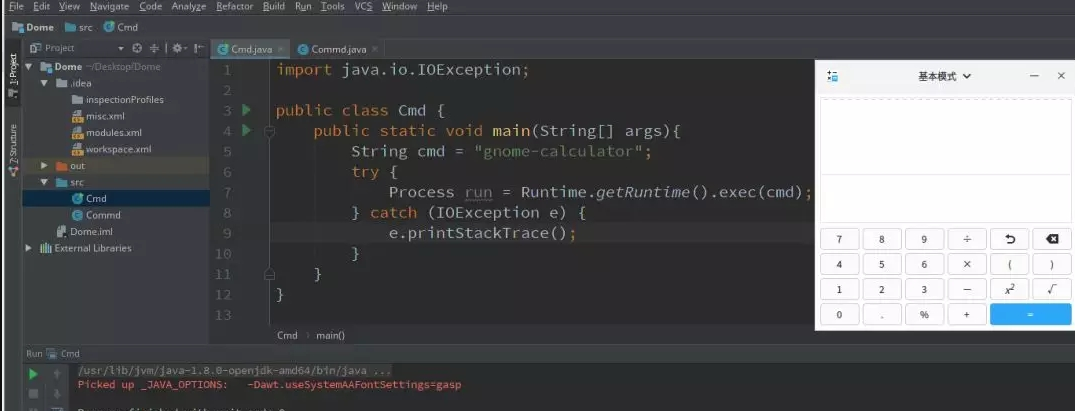Image resolution: width=1075 pixels, height=411 pixels.
Task: Click the Stop square button in Run panel
Action: click(x=33, y=393)
